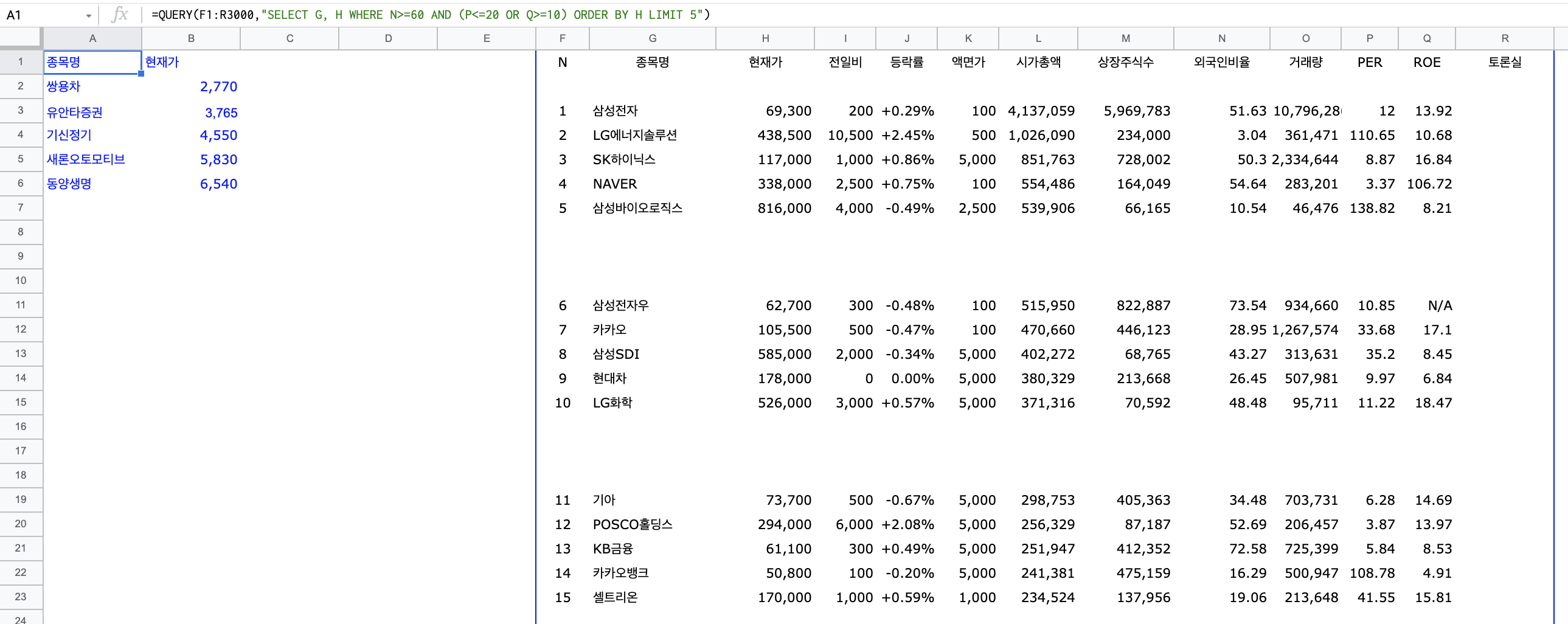Click the 거래량 header cell

click(1305, 62)
